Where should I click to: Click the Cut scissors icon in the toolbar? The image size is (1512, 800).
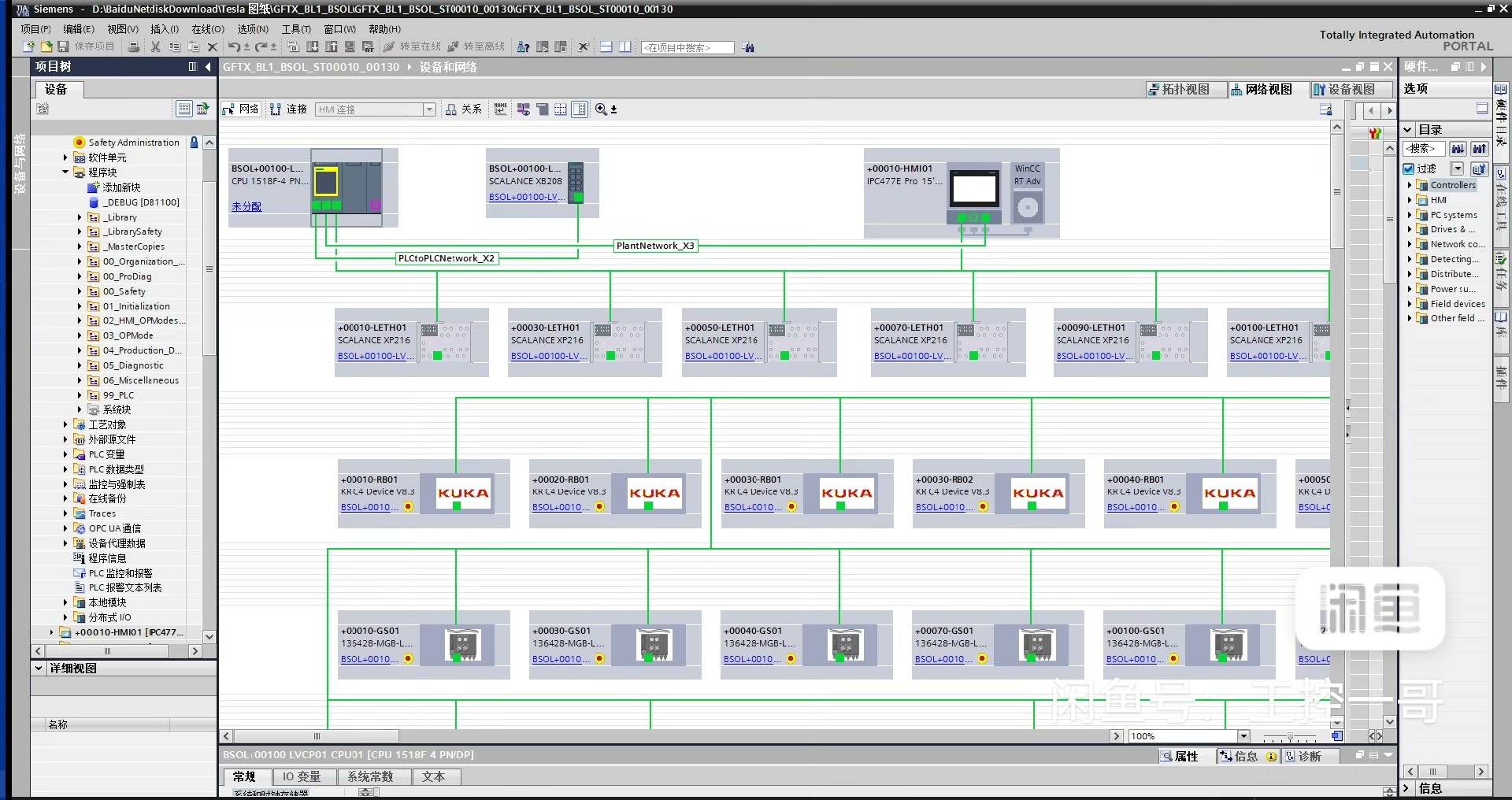156,47
